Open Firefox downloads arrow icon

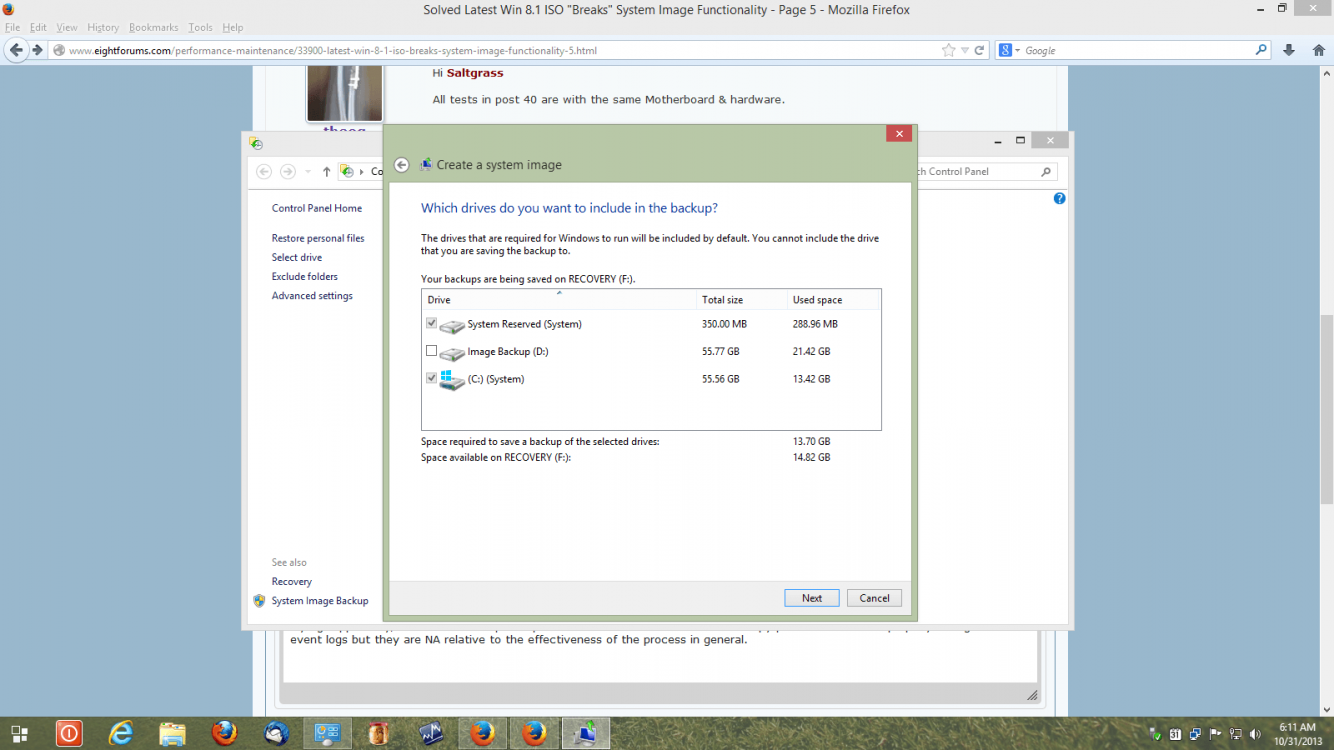click(x=1289, y=50)
